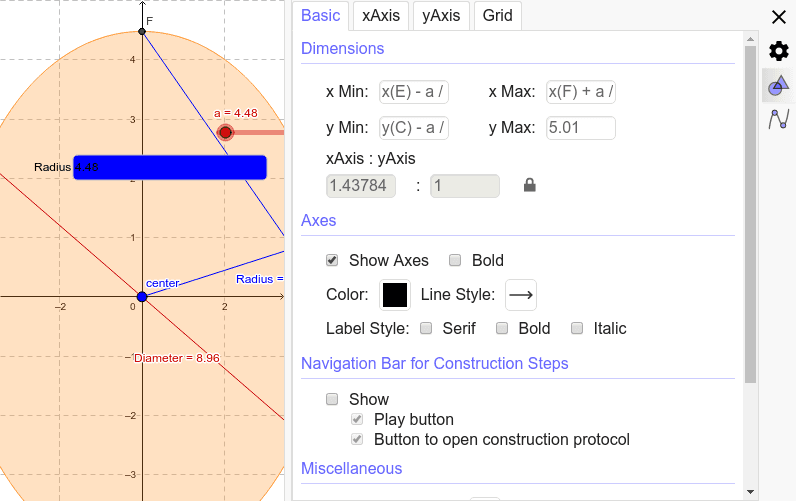
Task: Pick the black axes color swatch
Action: coord(395,295)
